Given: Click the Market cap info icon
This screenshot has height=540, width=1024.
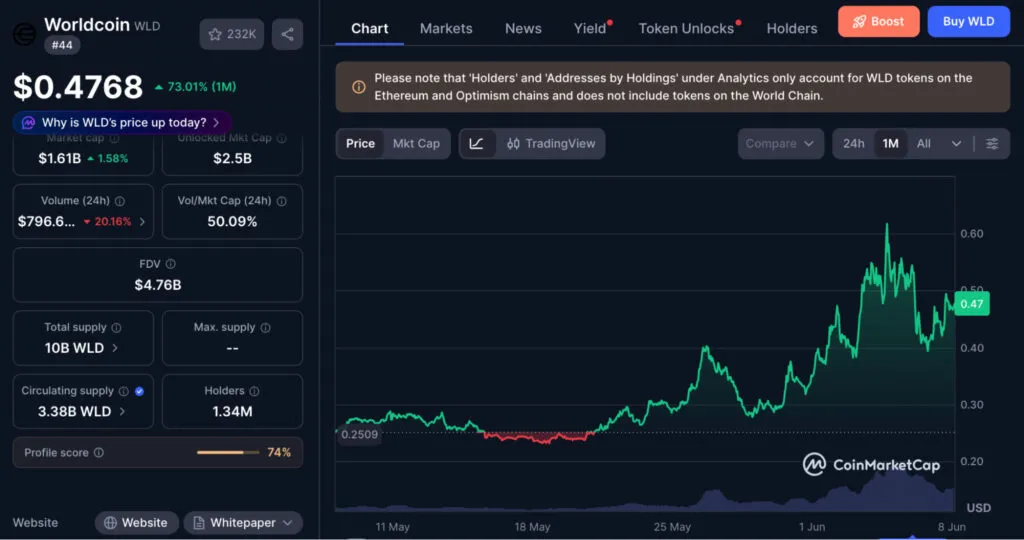Looking at the screenshot, I should pos(114,138).
